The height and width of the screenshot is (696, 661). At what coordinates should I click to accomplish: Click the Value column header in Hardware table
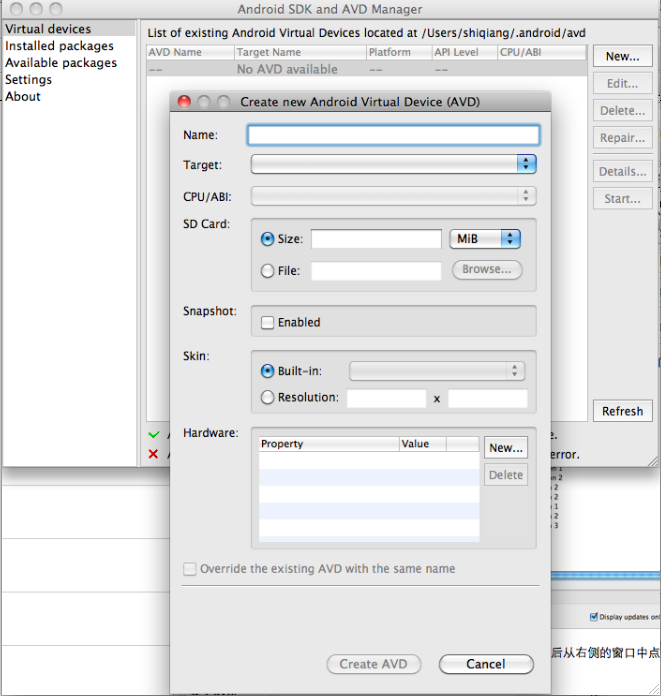[x=423, y=444]
